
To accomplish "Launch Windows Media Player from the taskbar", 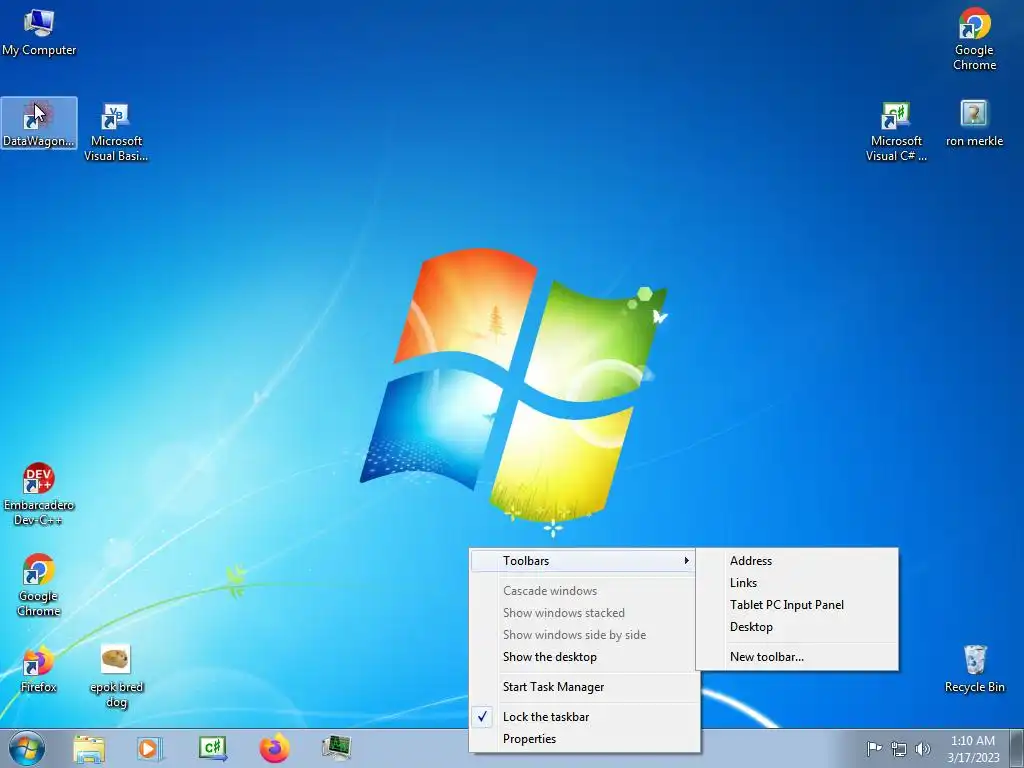I will 150,748.
